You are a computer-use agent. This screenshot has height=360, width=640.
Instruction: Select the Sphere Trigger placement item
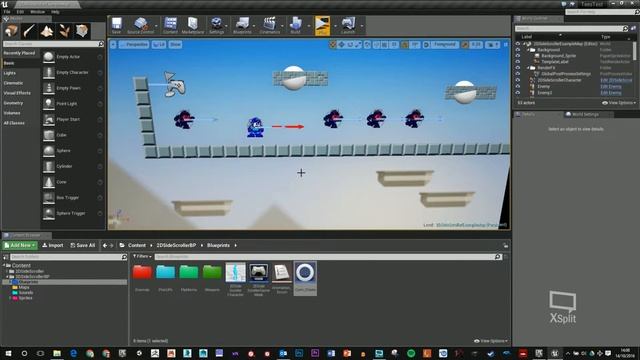pos(73,213)
